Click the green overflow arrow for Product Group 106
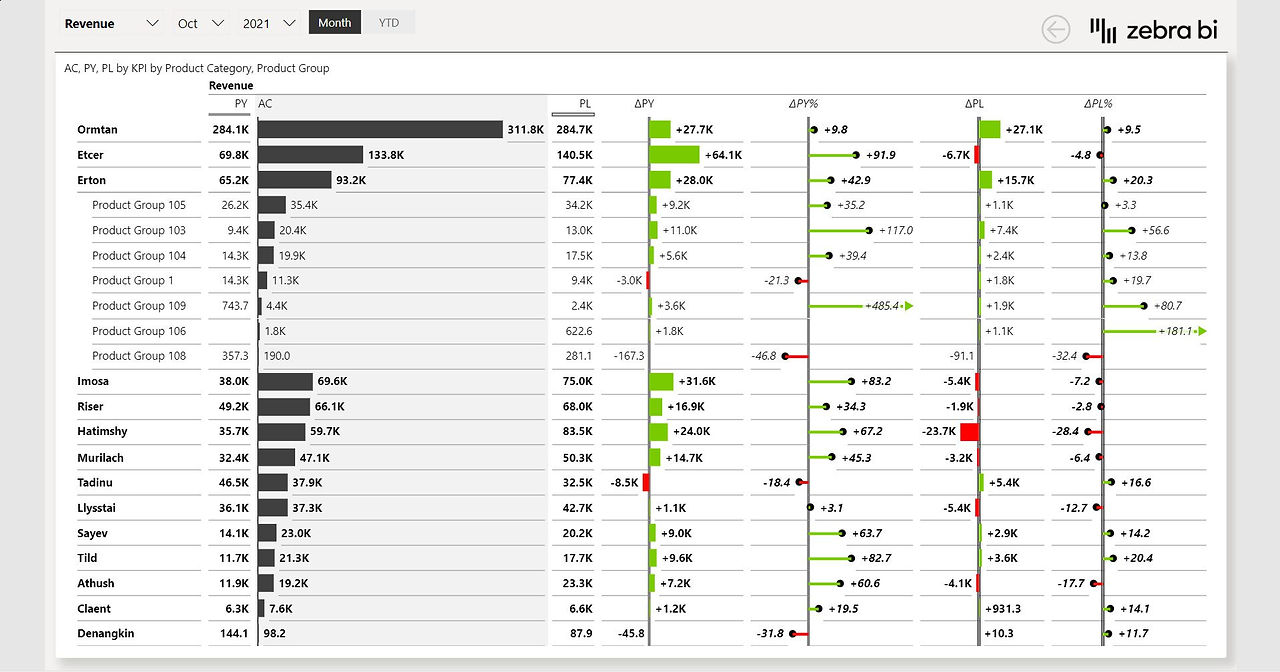Image resolution: width=1280 pixels, height=672 pixels. [1202, 331]
